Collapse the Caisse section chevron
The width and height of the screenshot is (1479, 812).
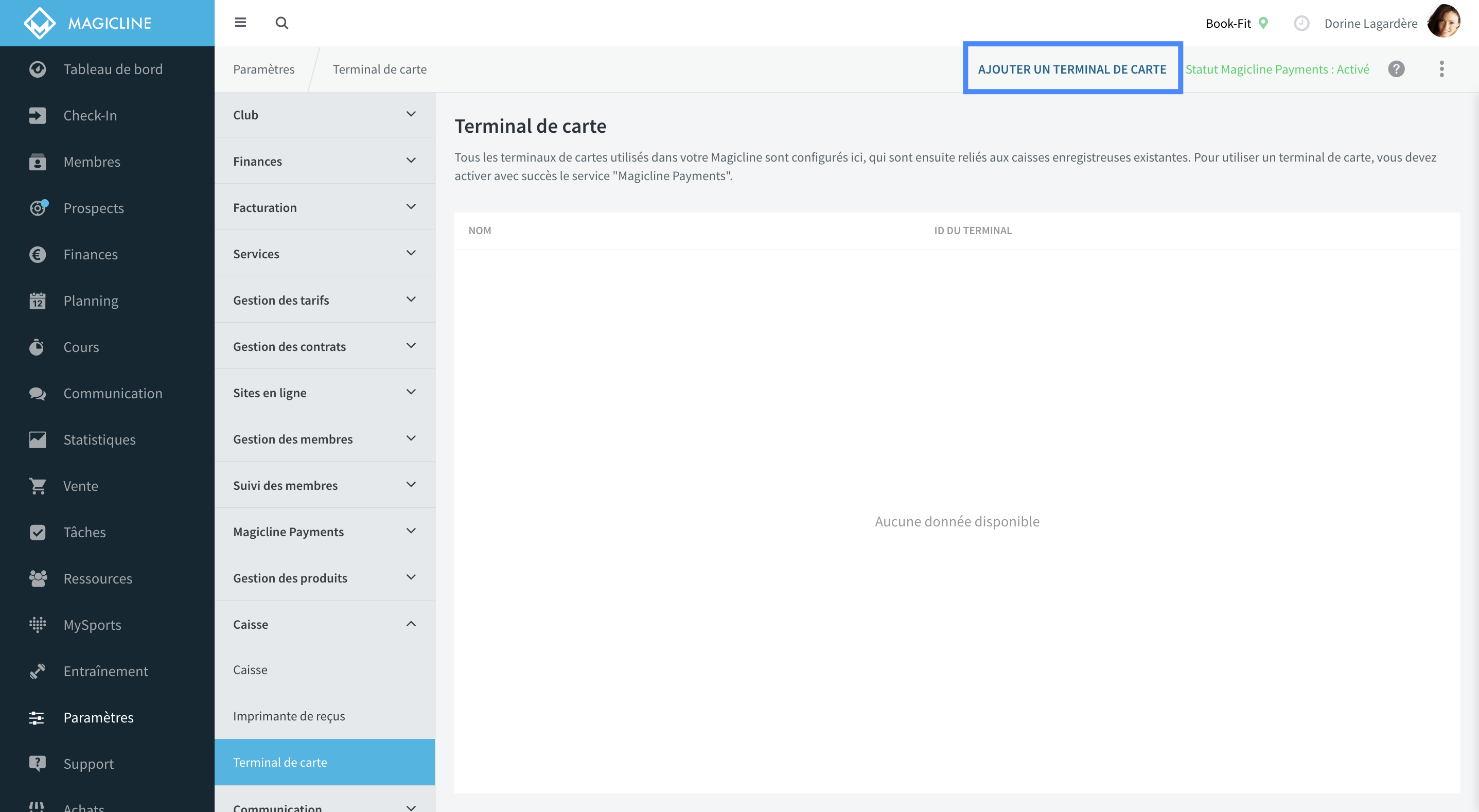coord(411,624)
